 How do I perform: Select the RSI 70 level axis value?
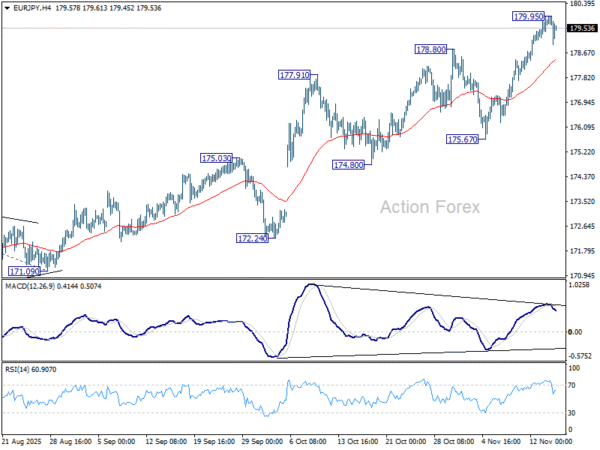coord(574,384)
